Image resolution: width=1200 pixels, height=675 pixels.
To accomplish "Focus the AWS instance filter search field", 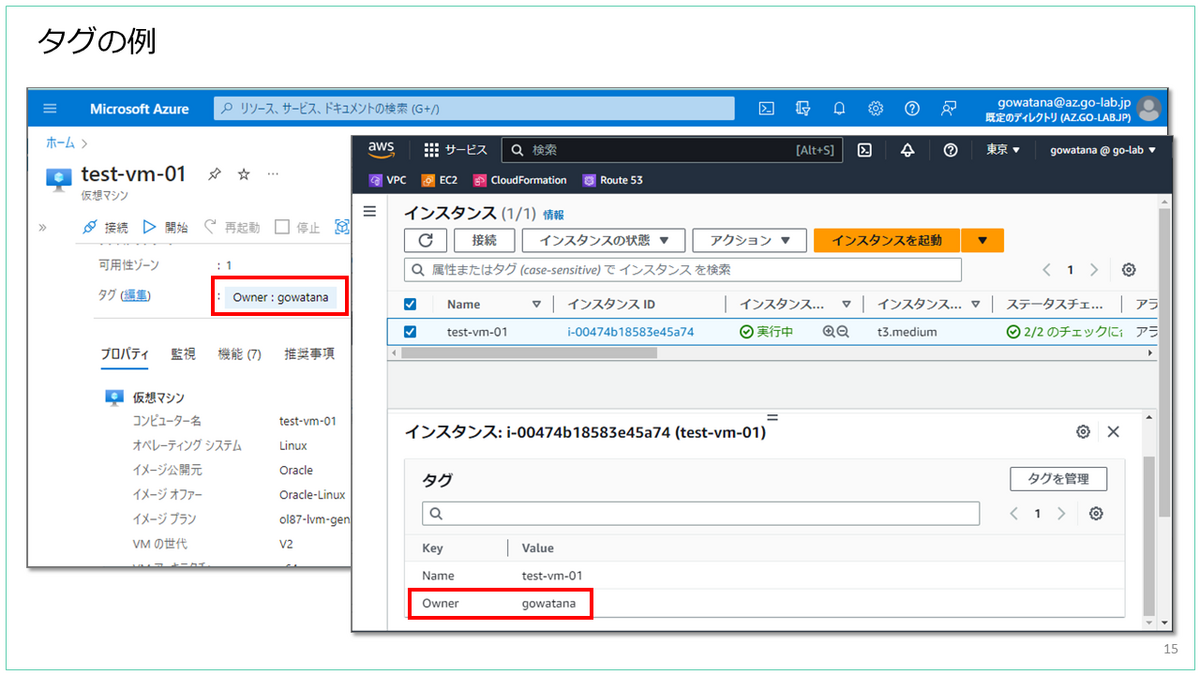I will pos(683,270).
